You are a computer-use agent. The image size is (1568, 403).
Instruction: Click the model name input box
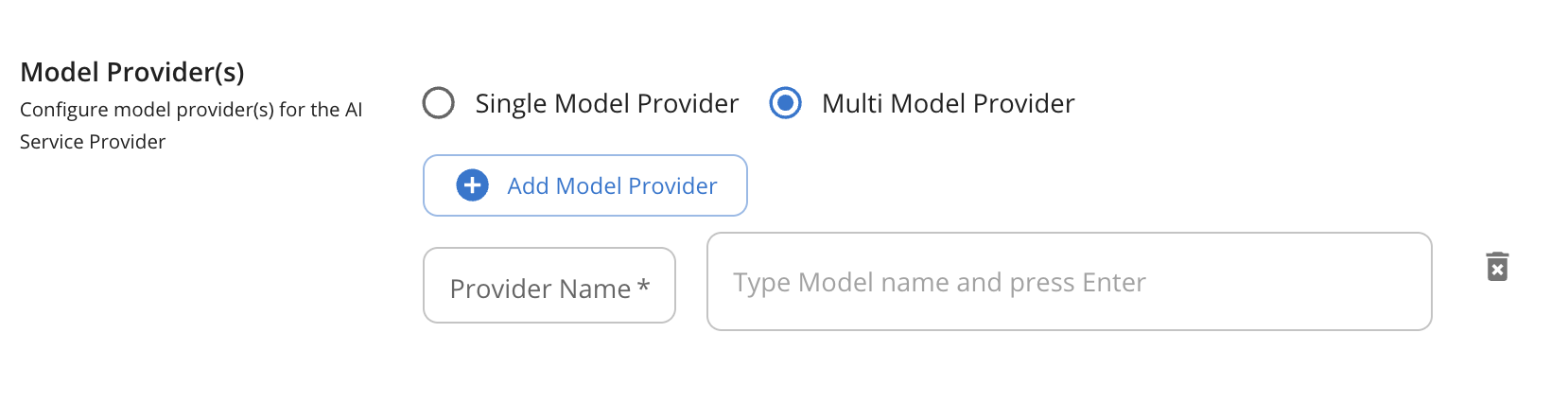[x=1069, y=282]
